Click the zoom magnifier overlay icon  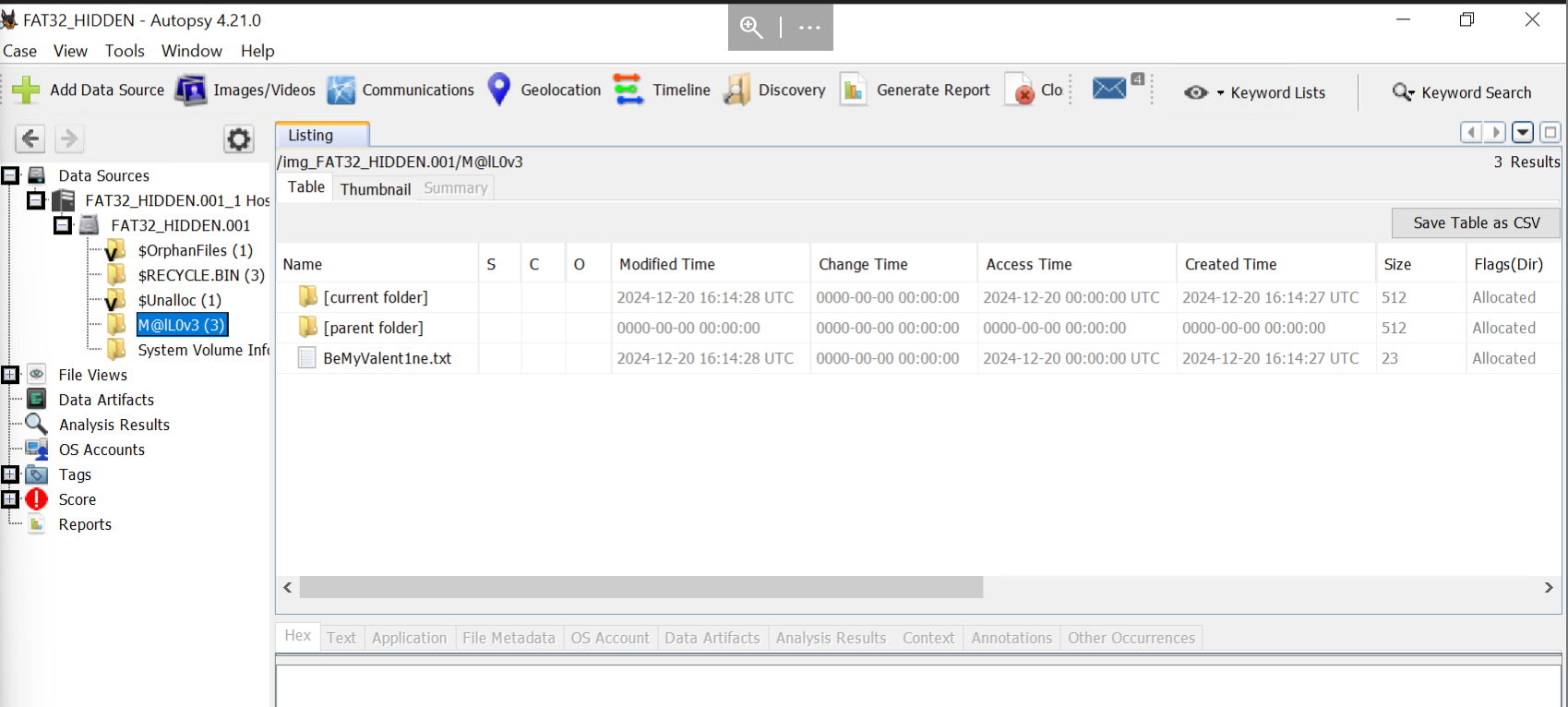click(x=751, y=28)
